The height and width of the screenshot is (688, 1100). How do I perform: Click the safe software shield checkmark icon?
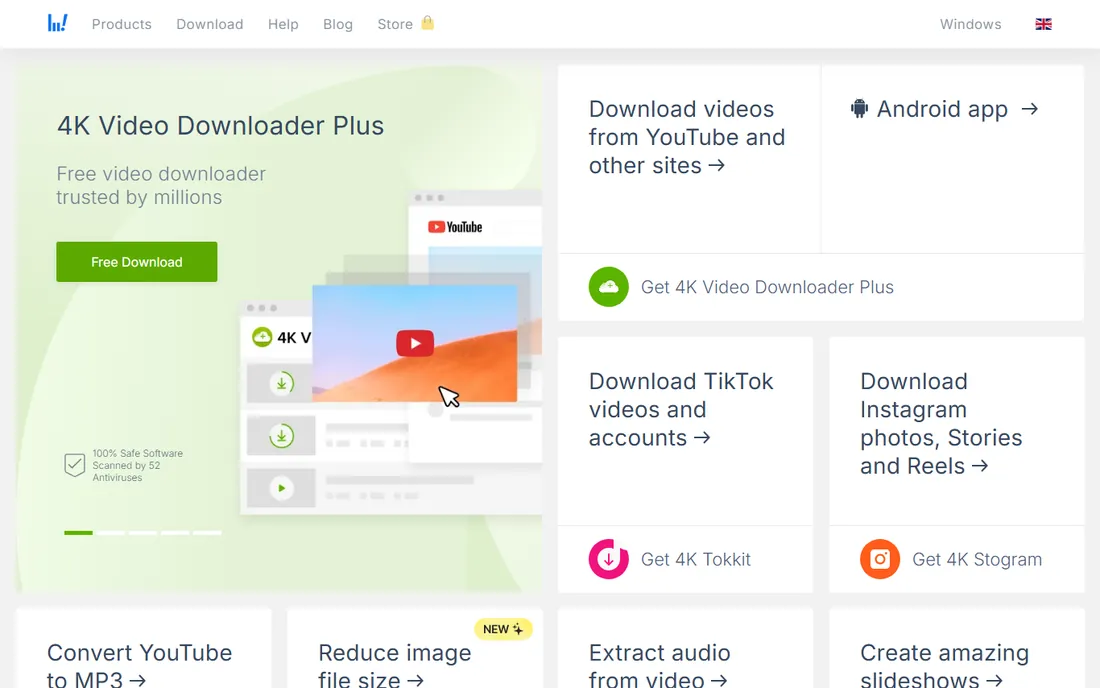tap(74, 465)
